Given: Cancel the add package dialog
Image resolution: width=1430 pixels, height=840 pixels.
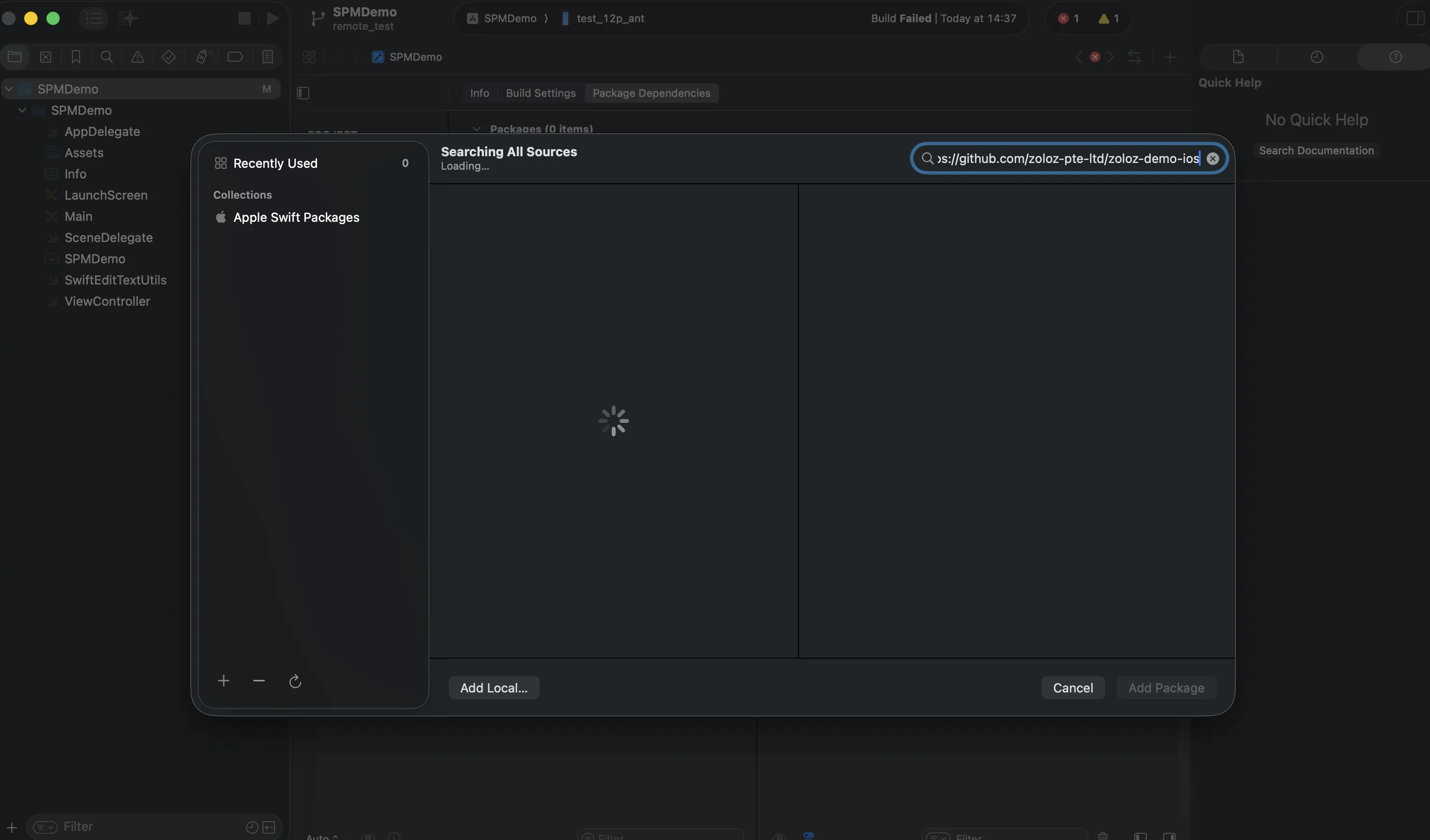Looking at the screenshot, I should point(1073,688).
